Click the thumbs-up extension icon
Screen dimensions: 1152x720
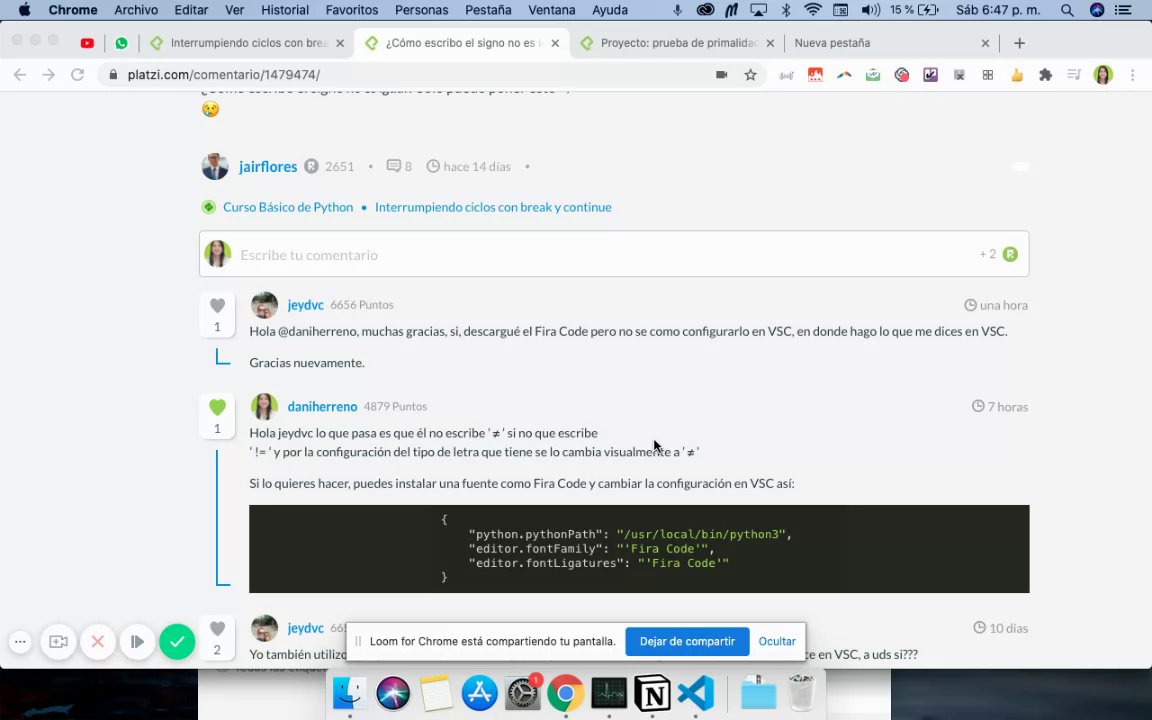tap(1017, 75)
